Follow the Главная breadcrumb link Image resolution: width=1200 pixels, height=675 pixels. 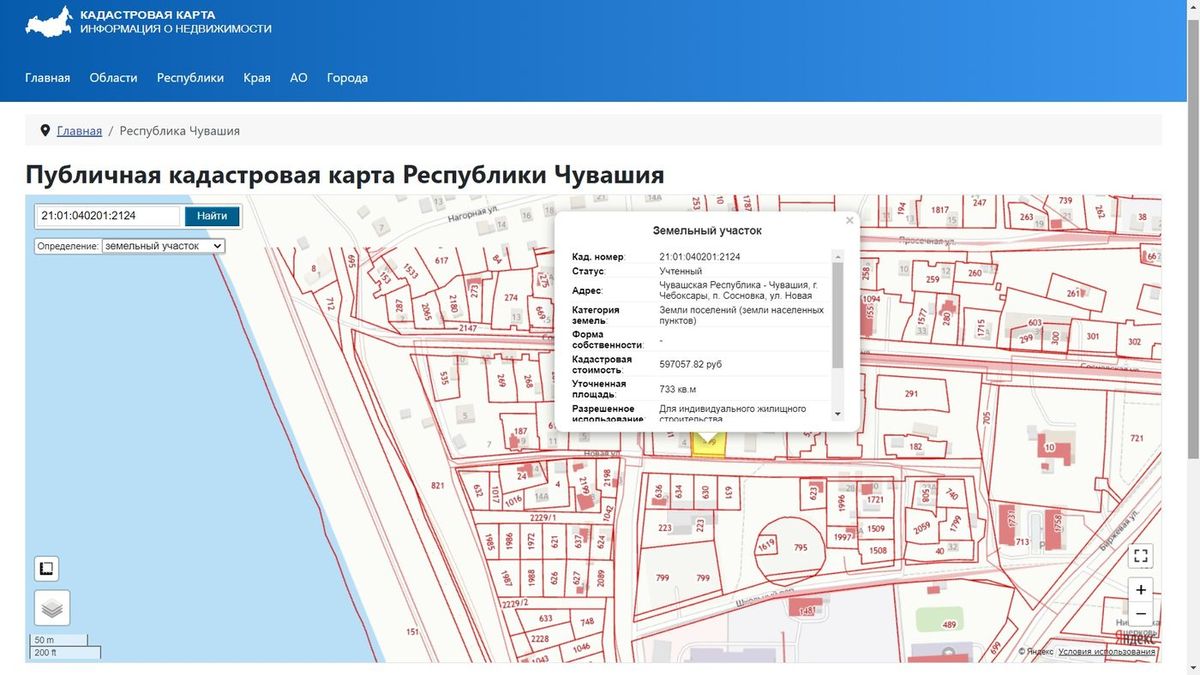tap(79, 131)
